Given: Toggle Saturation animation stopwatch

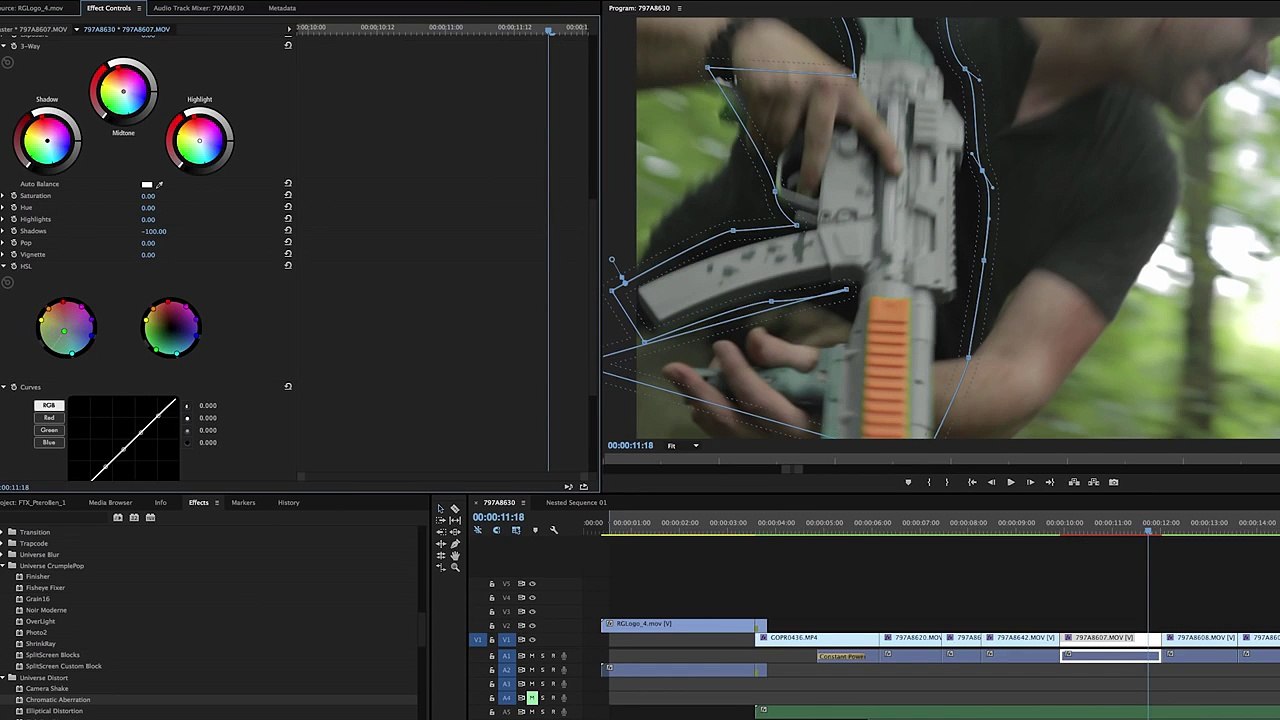Looking at the screenshot, I should (x=14, y=195).
